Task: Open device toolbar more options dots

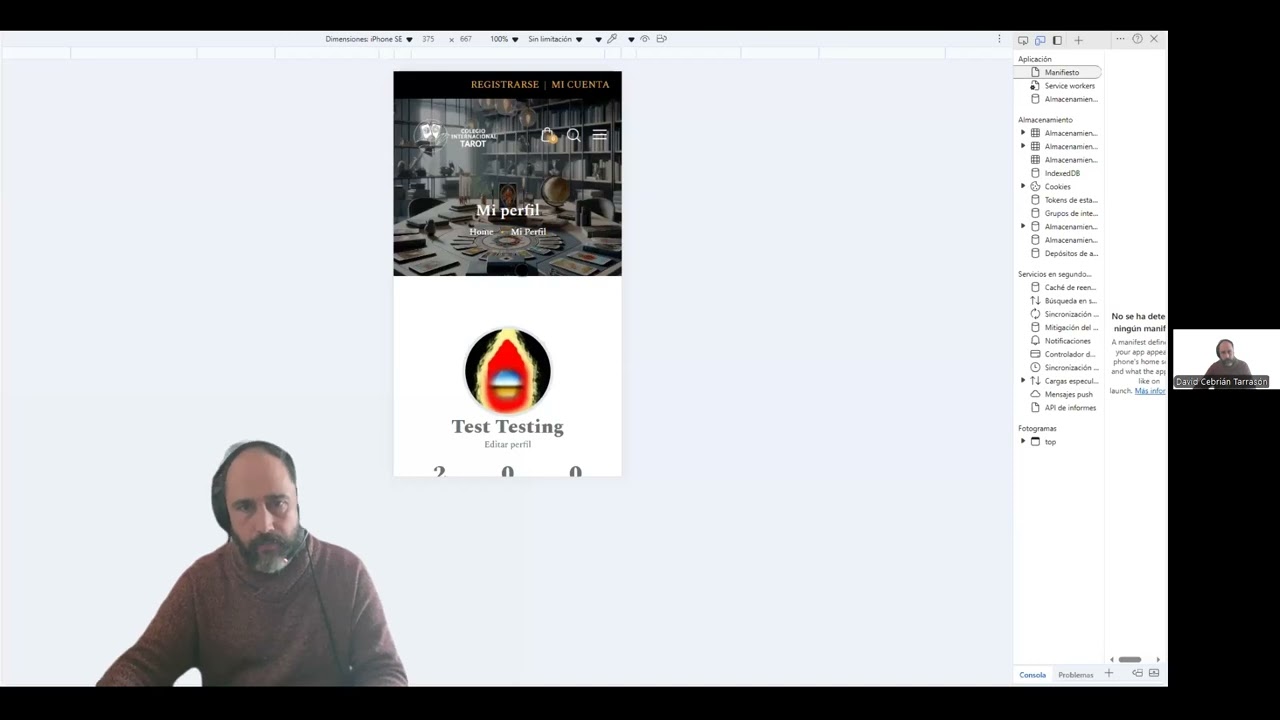Action: tap(998, 39)
